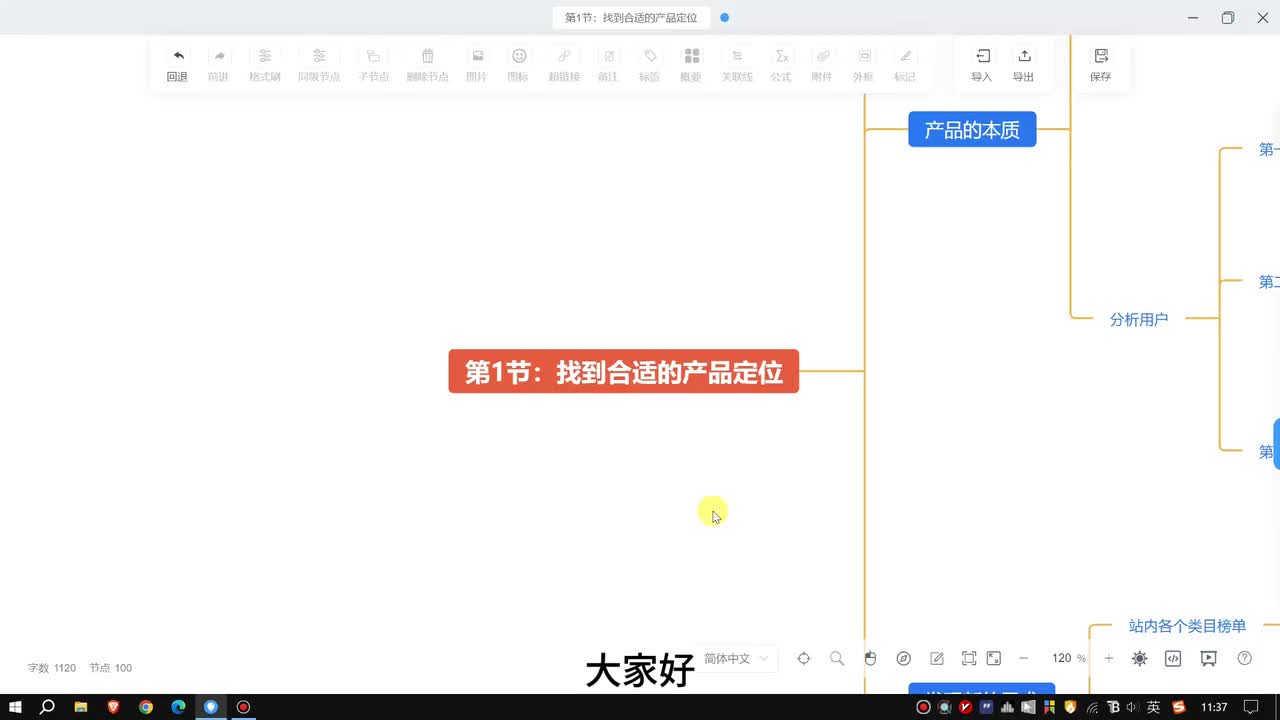
Task: Zoom in with the plus button
Action: tap(1109, 658)
